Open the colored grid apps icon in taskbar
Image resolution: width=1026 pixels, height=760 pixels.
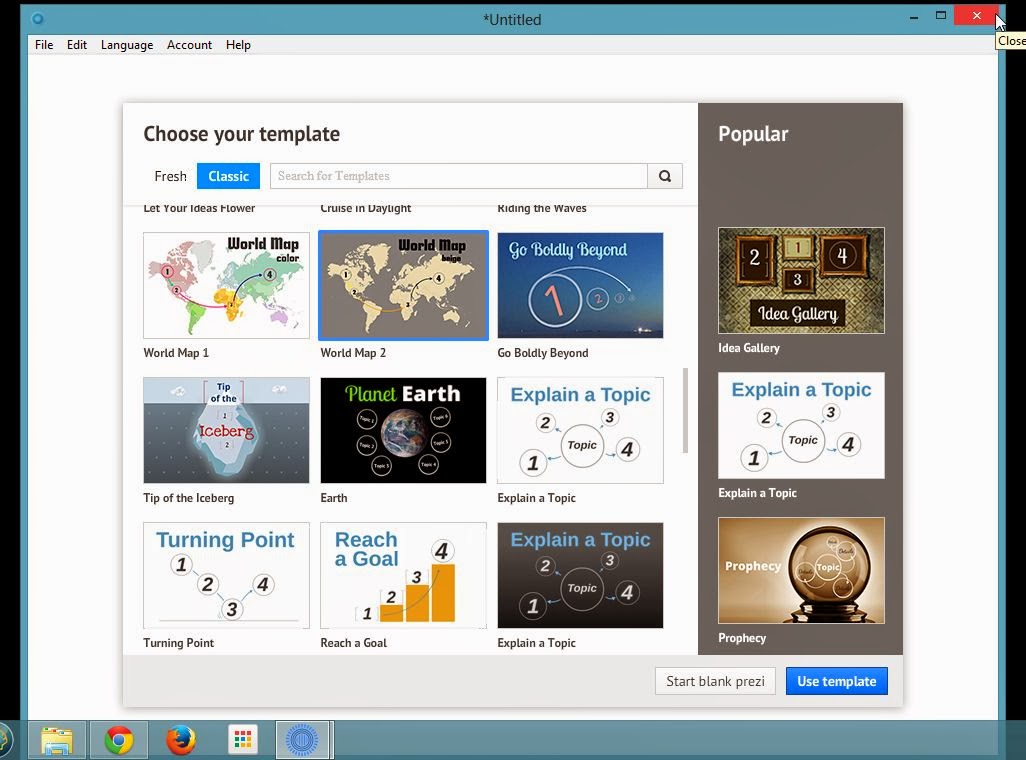pyautogui.click(x=243, y=740)
